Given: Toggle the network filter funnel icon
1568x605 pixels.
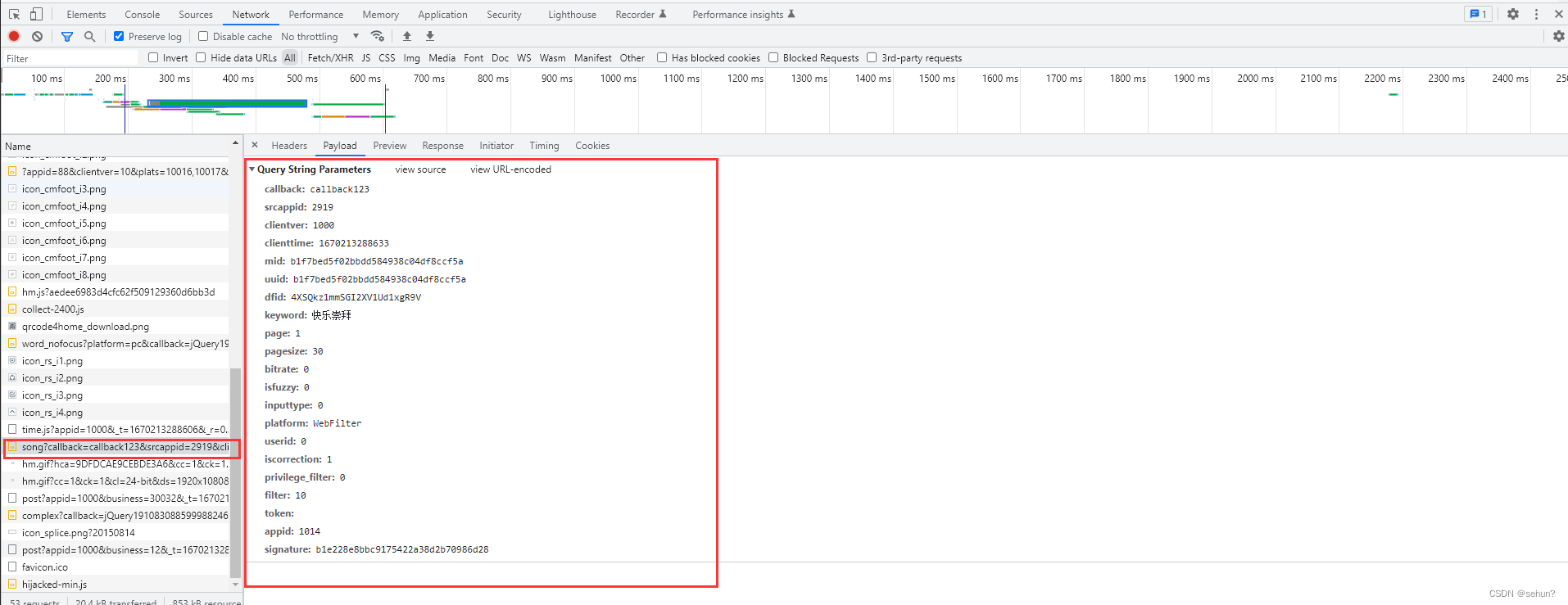Looking at the screenshot, I should [67, 36].
